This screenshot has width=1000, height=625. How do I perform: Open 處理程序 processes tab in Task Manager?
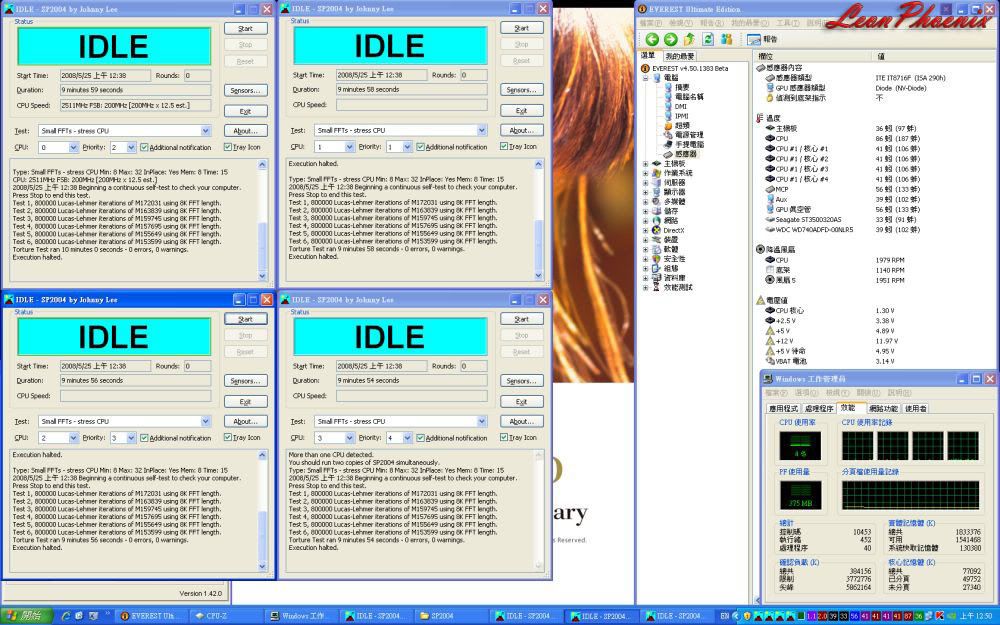click(819, 409)
